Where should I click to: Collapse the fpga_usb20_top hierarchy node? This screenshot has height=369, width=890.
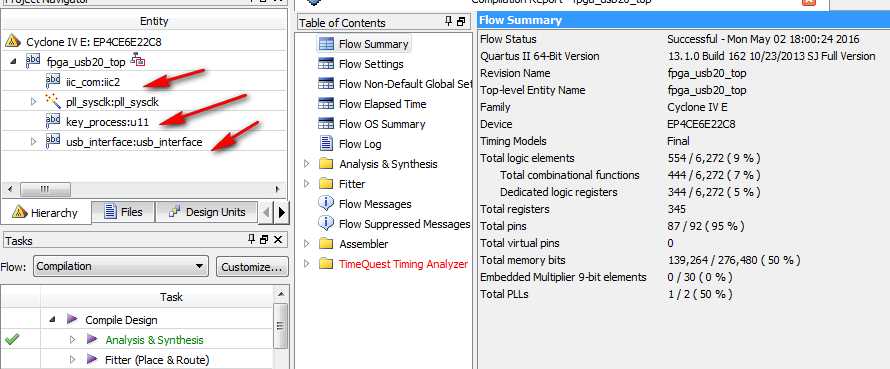pos(14,61)
